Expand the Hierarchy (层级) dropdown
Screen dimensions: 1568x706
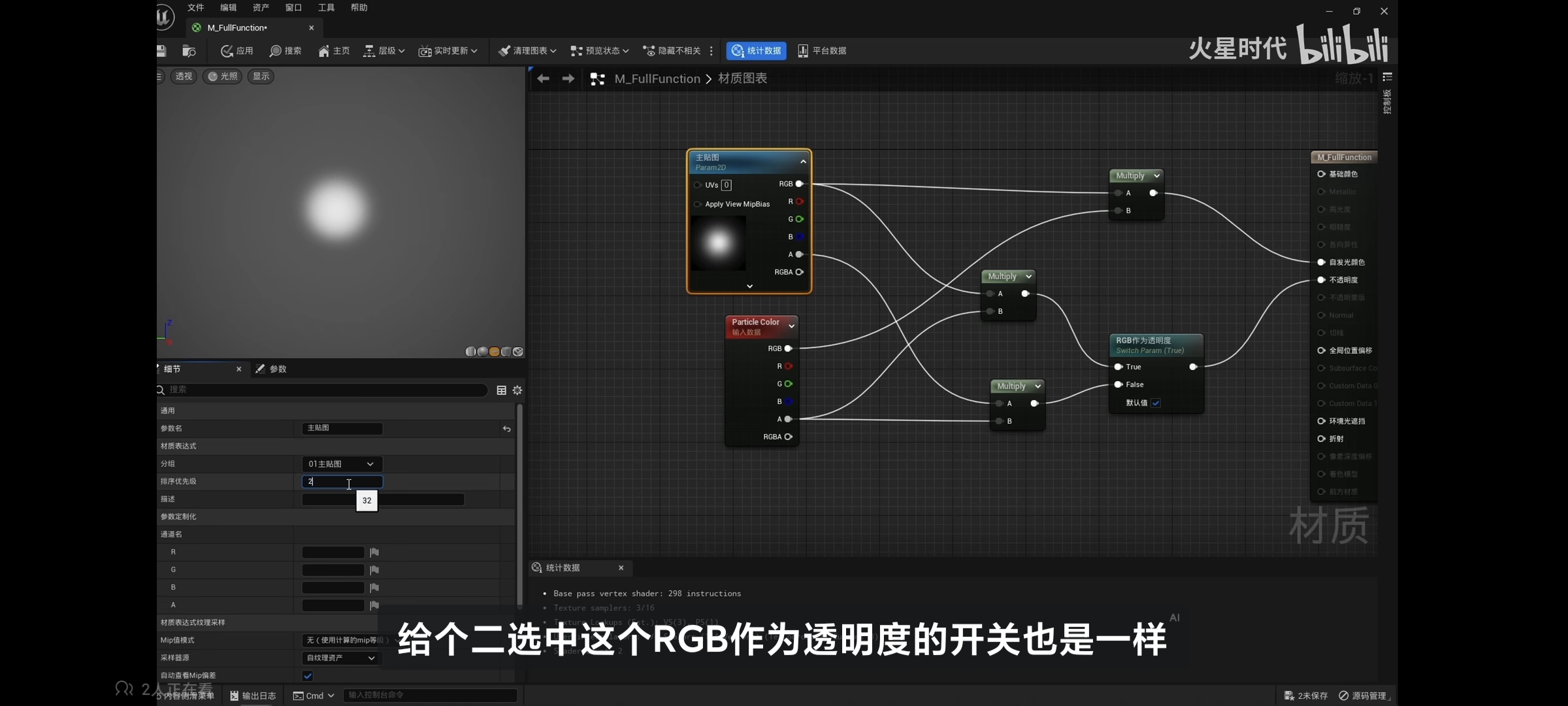[x=384, y=51]
